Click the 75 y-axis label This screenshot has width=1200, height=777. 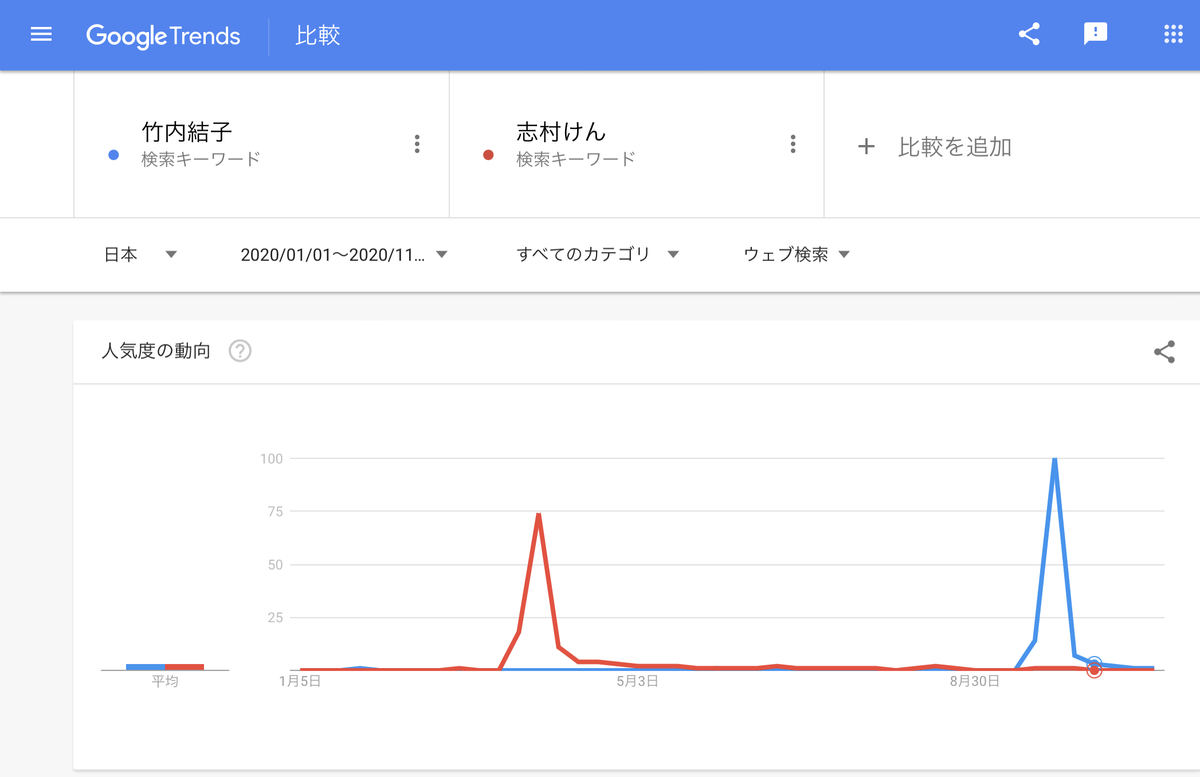click(276, 512)
